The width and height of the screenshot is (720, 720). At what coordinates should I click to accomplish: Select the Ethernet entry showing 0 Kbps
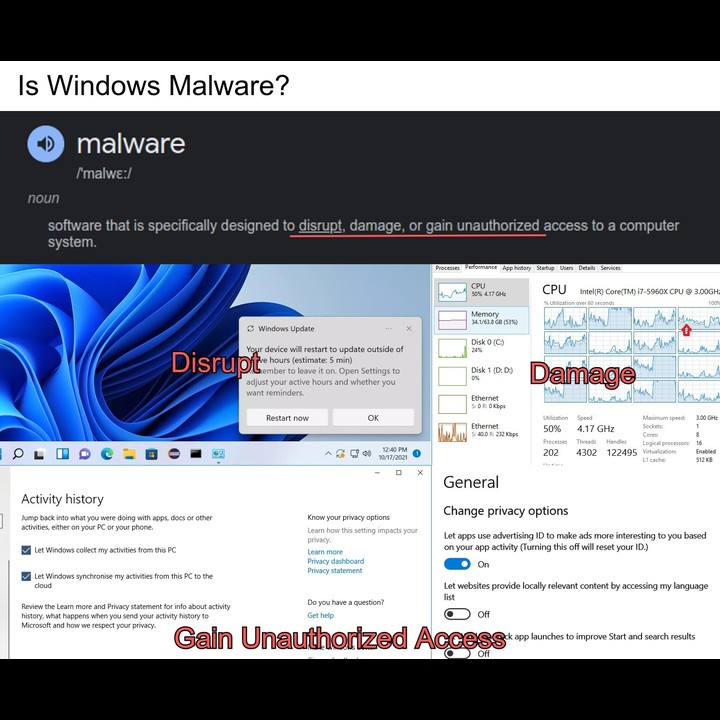(482, 404)
